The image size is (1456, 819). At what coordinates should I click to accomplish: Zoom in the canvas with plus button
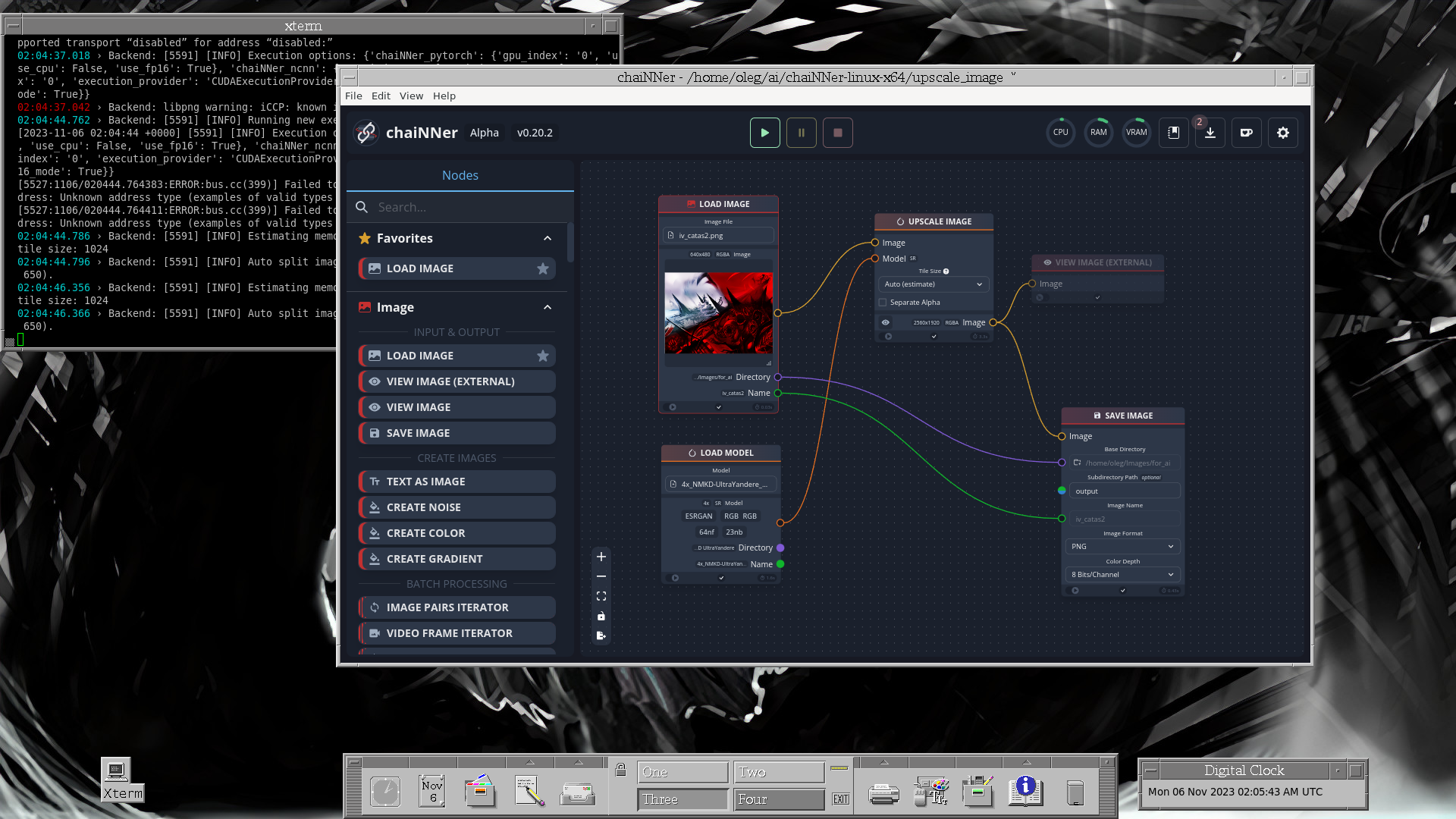pos(601,557)
